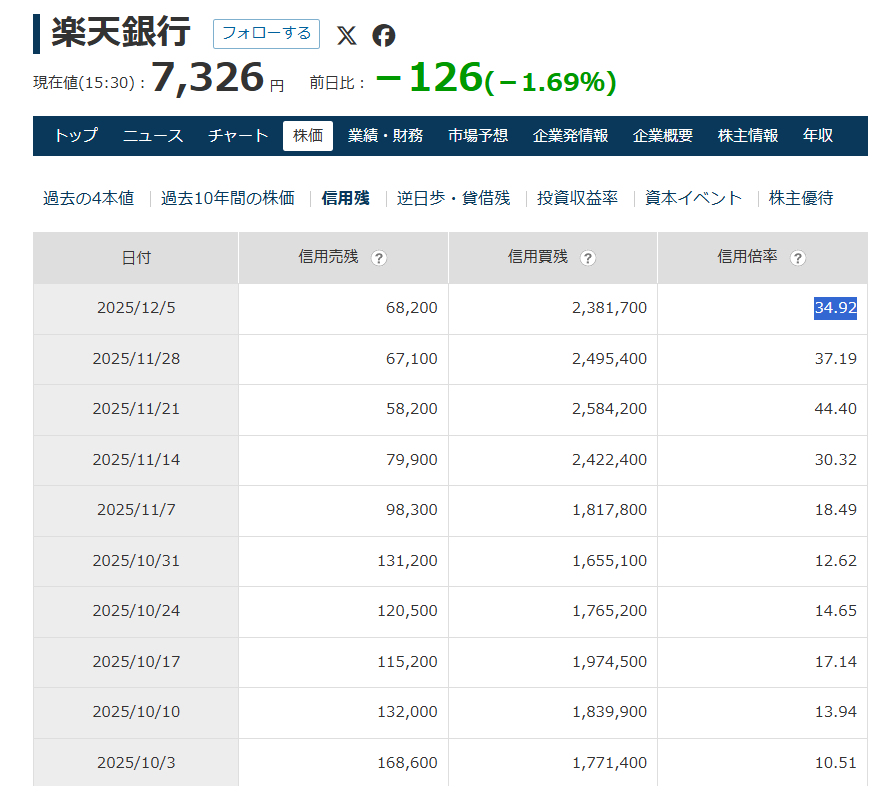The image size is (873, 786).
Task: View the 株主情報 tab
Action: 748,136
